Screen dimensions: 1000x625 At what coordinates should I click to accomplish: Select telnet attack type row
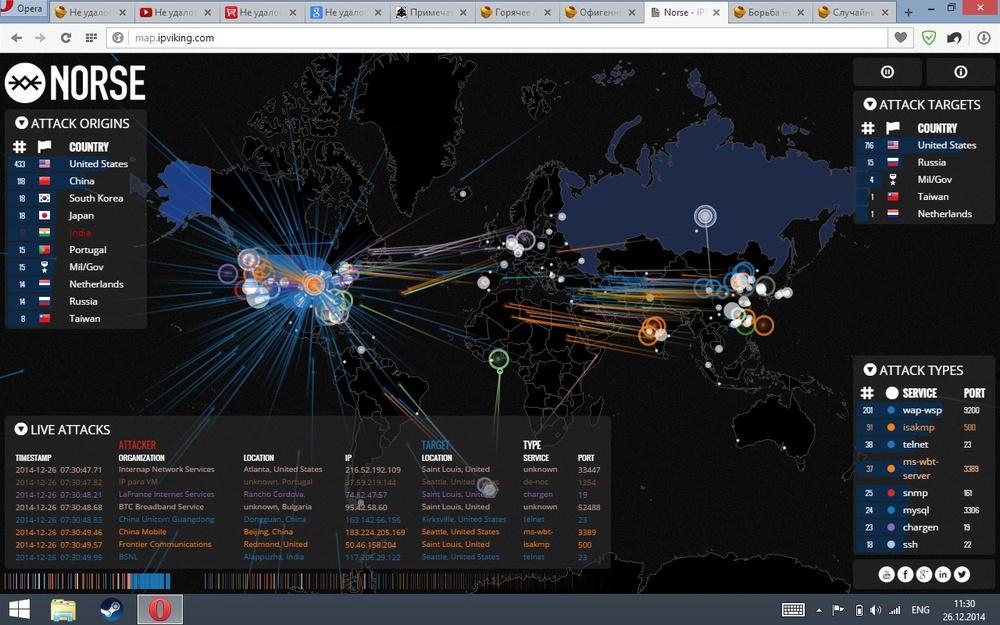(924, 445)
